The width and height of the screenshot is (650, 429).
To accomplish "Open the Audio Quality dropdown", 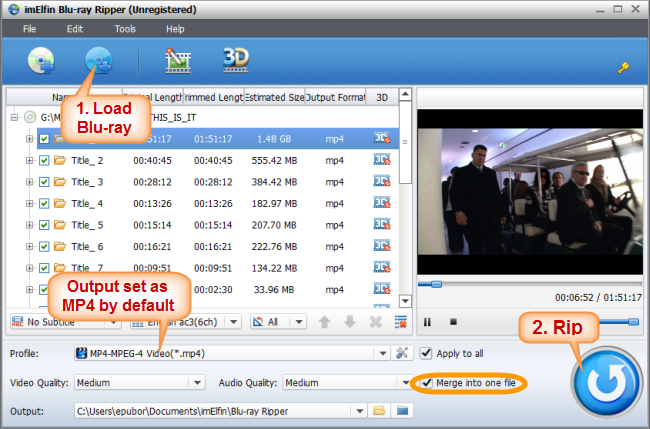I will (406, 383).
